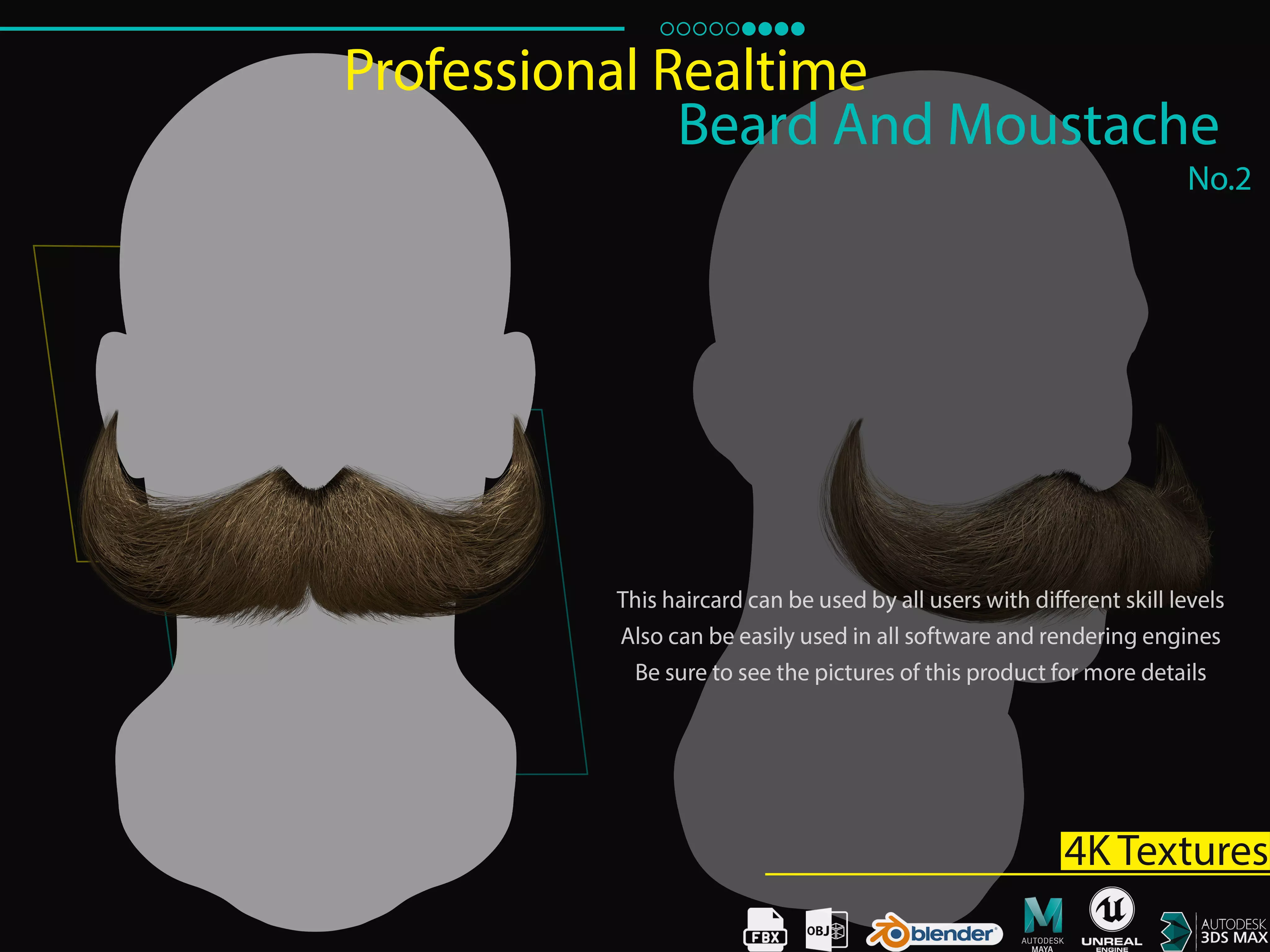Image resolution: width=1270 pixels, height=952 pixels.
Task: Click the leftmost hollow teal dot
Action: [x=667, y=29]
